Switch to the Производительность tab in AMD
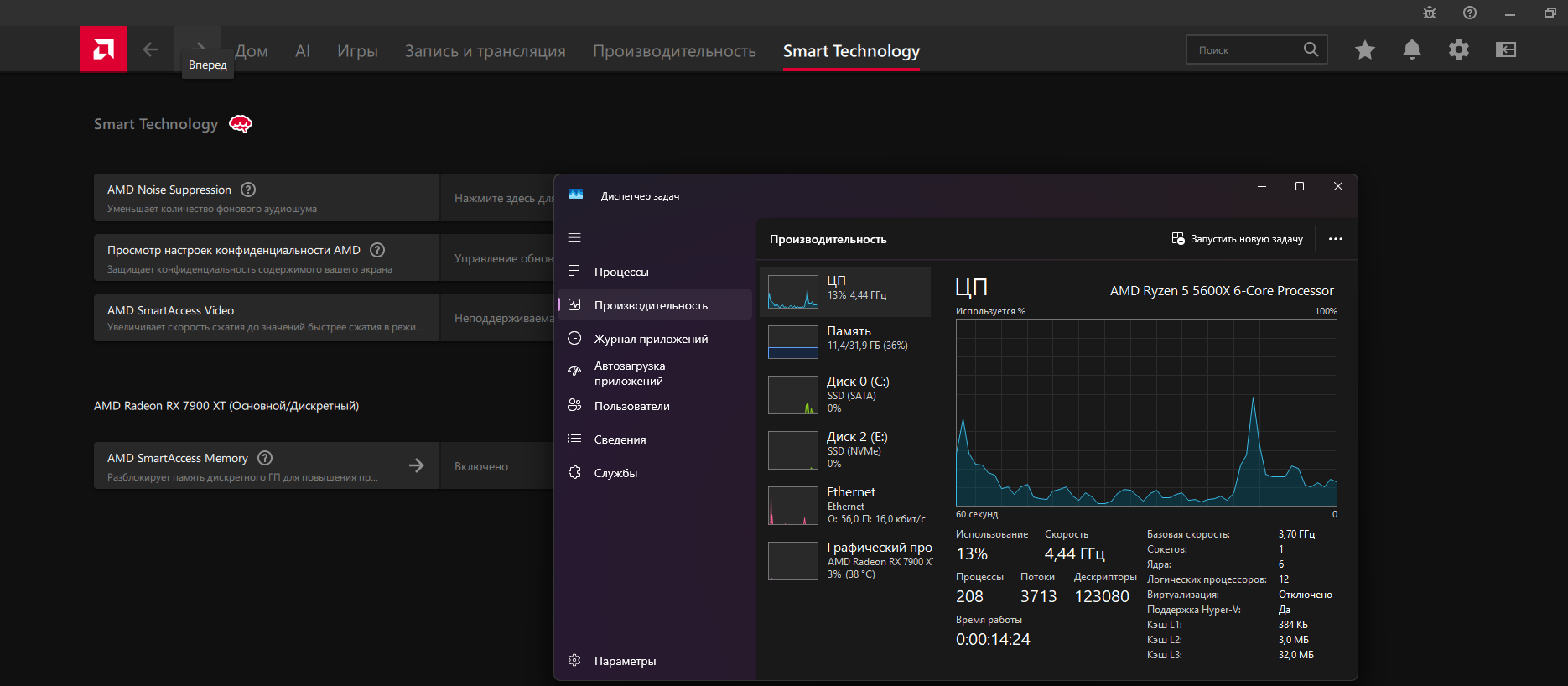 (x=674, y=51)
